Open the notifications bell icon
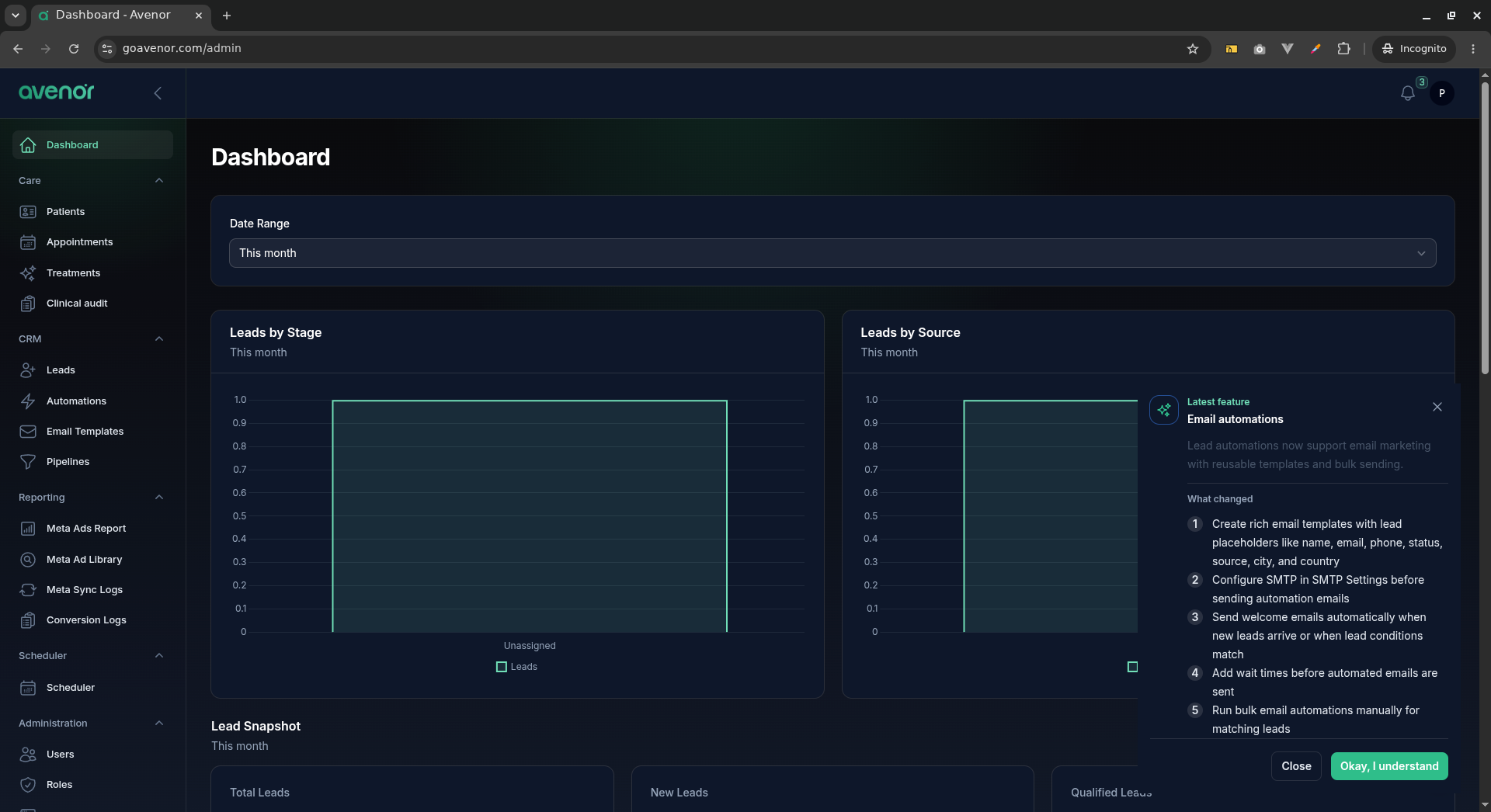The height and width of the screenshot is (812, 1491). 1407,93
